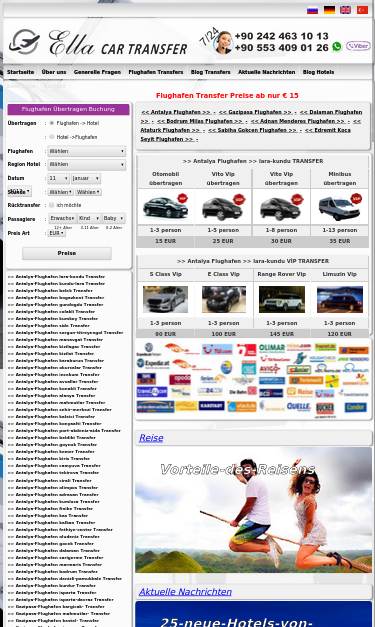Click the Viber contact icon
The image size is (375, 627).
pyautogui.click(x=358, y=46)
